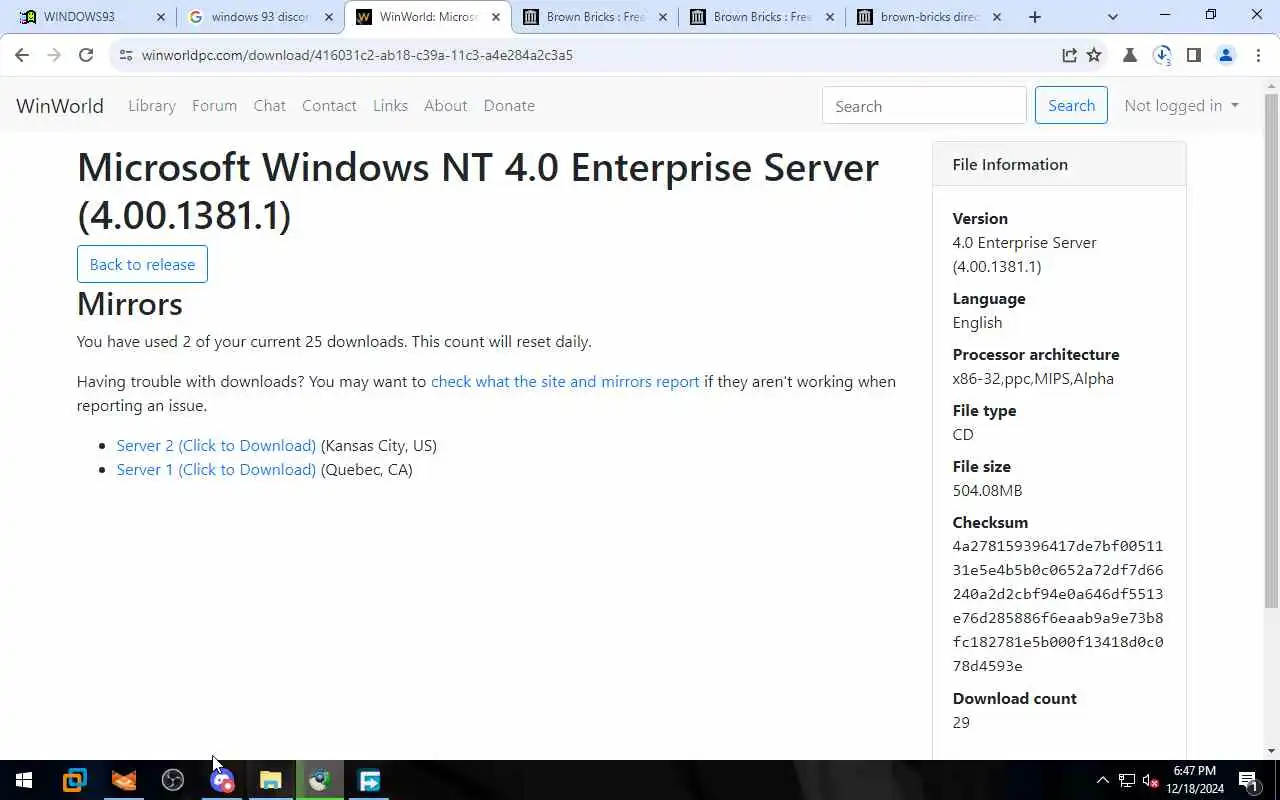Go back using the browser back arrow
This screenshot has width=1280, height=800.
coord(22,55)
